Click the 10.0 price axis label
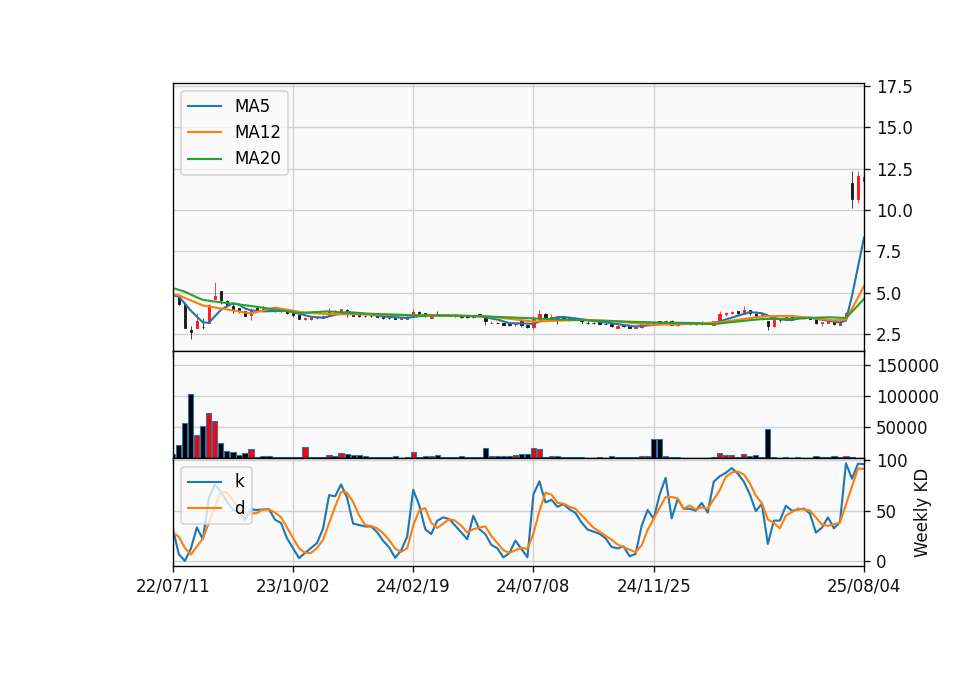 pos(894,211)
